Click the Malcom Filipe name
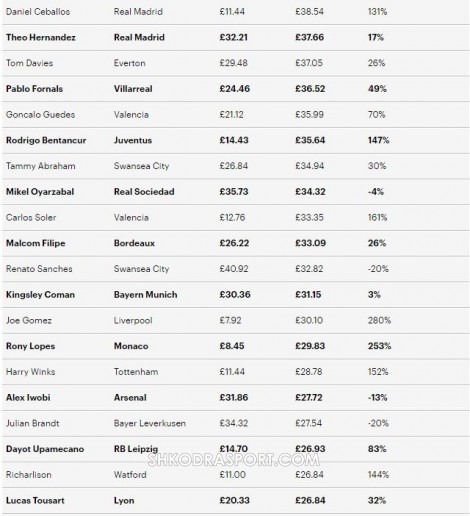The width and height of the screenshot is (470, 516). [36, 243]
